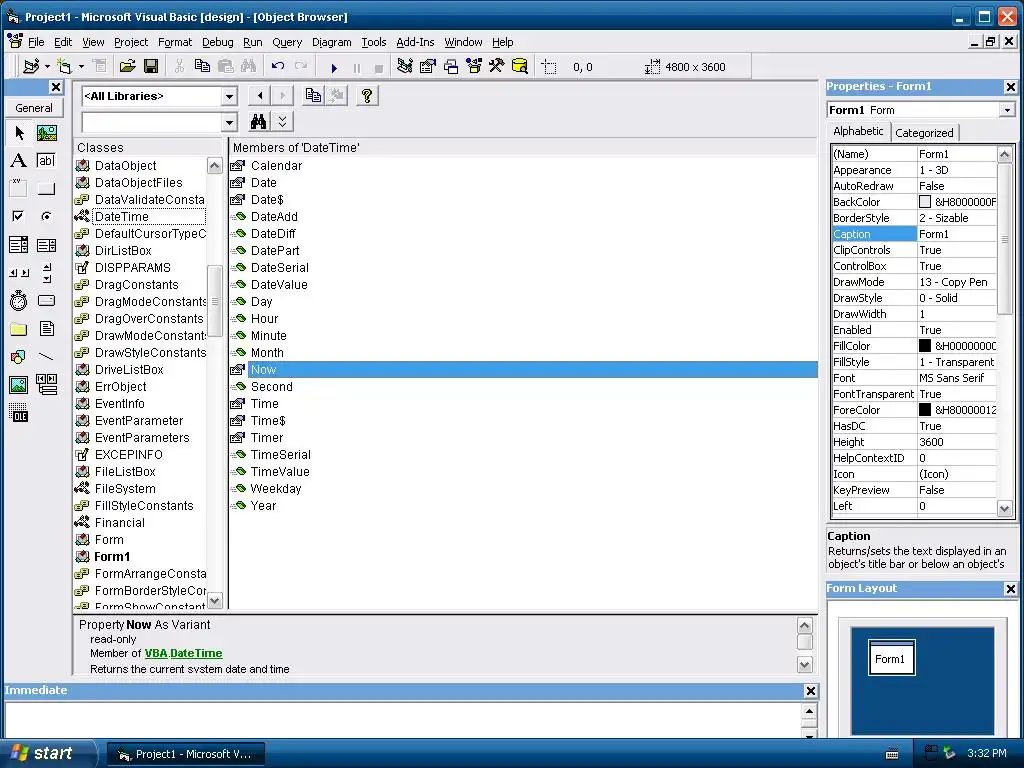
Task: Select the Weekday member
Action: 276,488
